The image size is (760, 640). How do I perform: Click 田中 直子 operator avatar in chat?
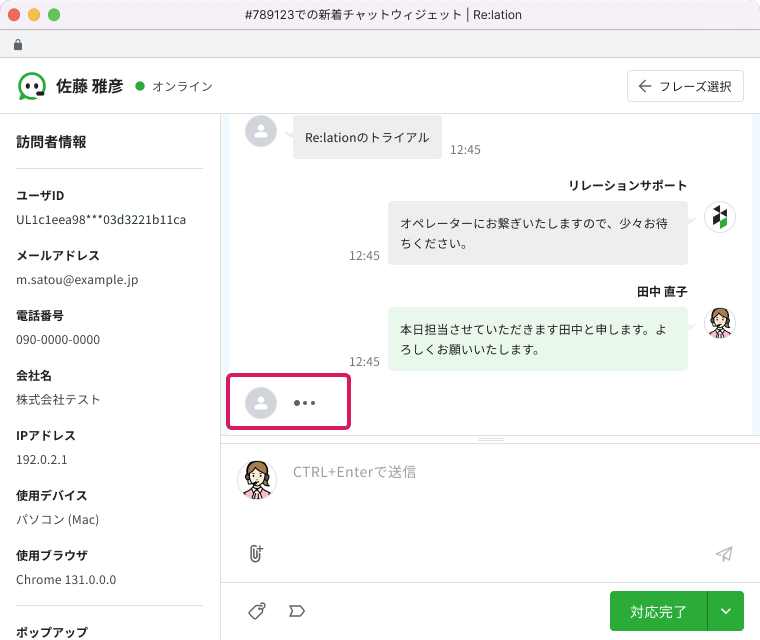tap(720, 322)
